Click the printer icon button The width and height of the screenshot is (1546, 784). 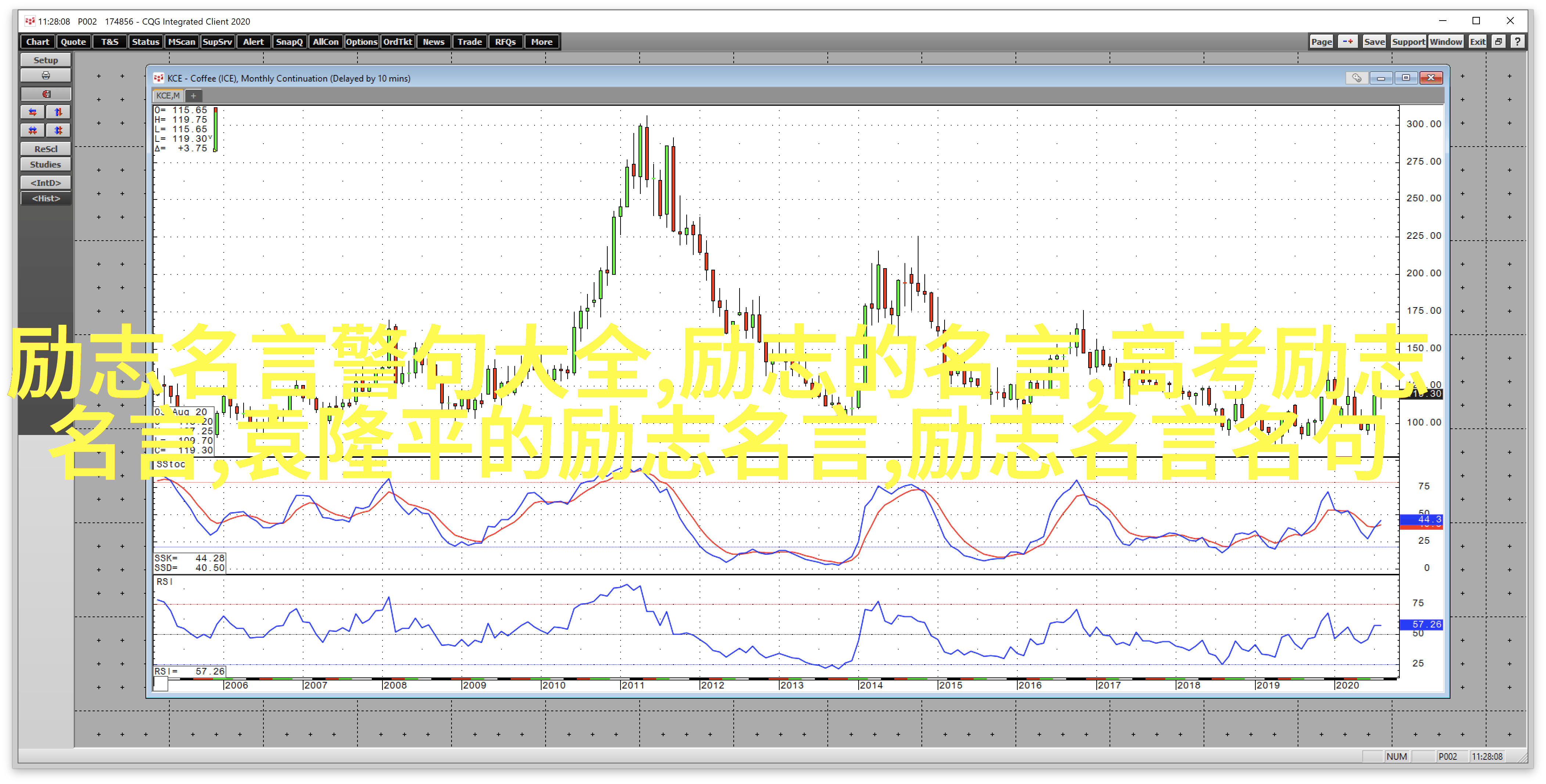click(46, 76)
